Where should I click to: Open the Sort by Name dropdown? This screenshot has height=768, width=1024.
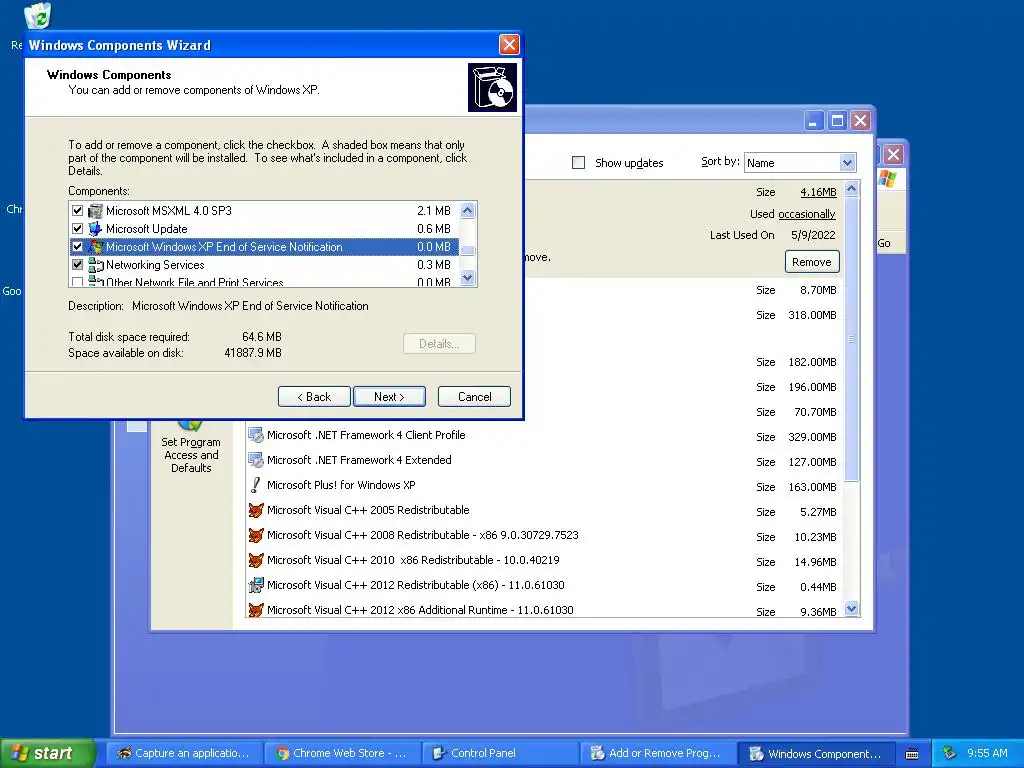pos(847,163)
